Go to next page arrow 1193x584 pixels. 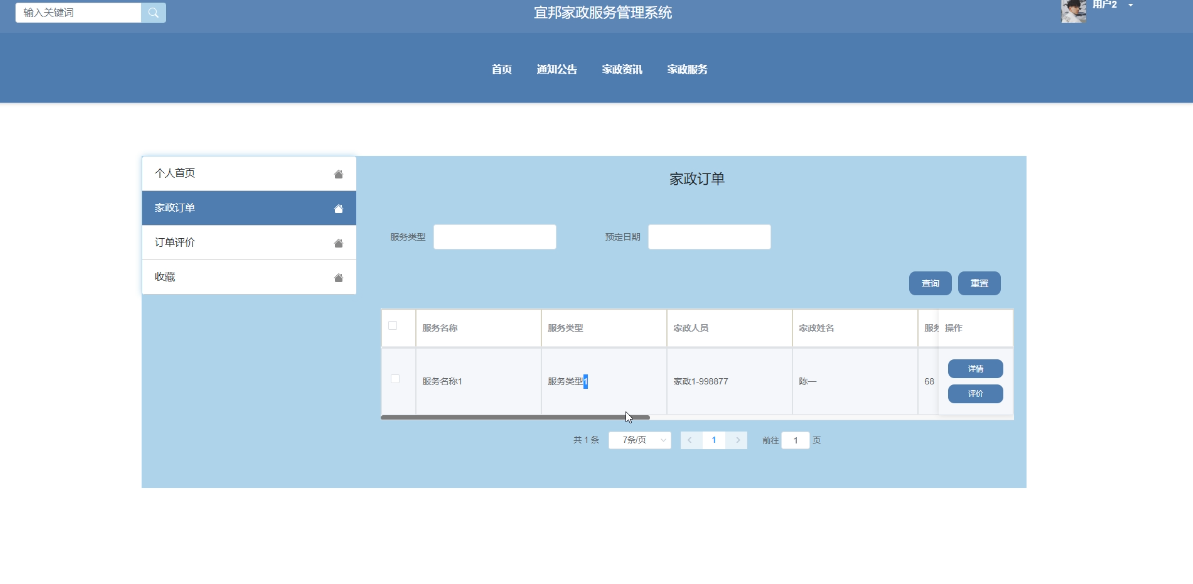[x=736, y=440]
